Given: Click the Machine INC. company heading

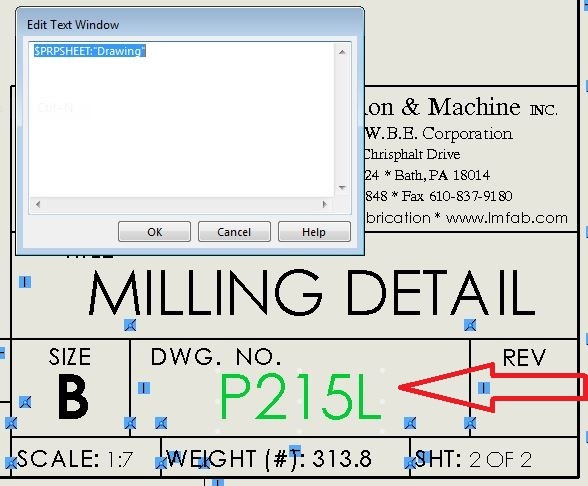Looking at the screenshot, I should (492, 107).
